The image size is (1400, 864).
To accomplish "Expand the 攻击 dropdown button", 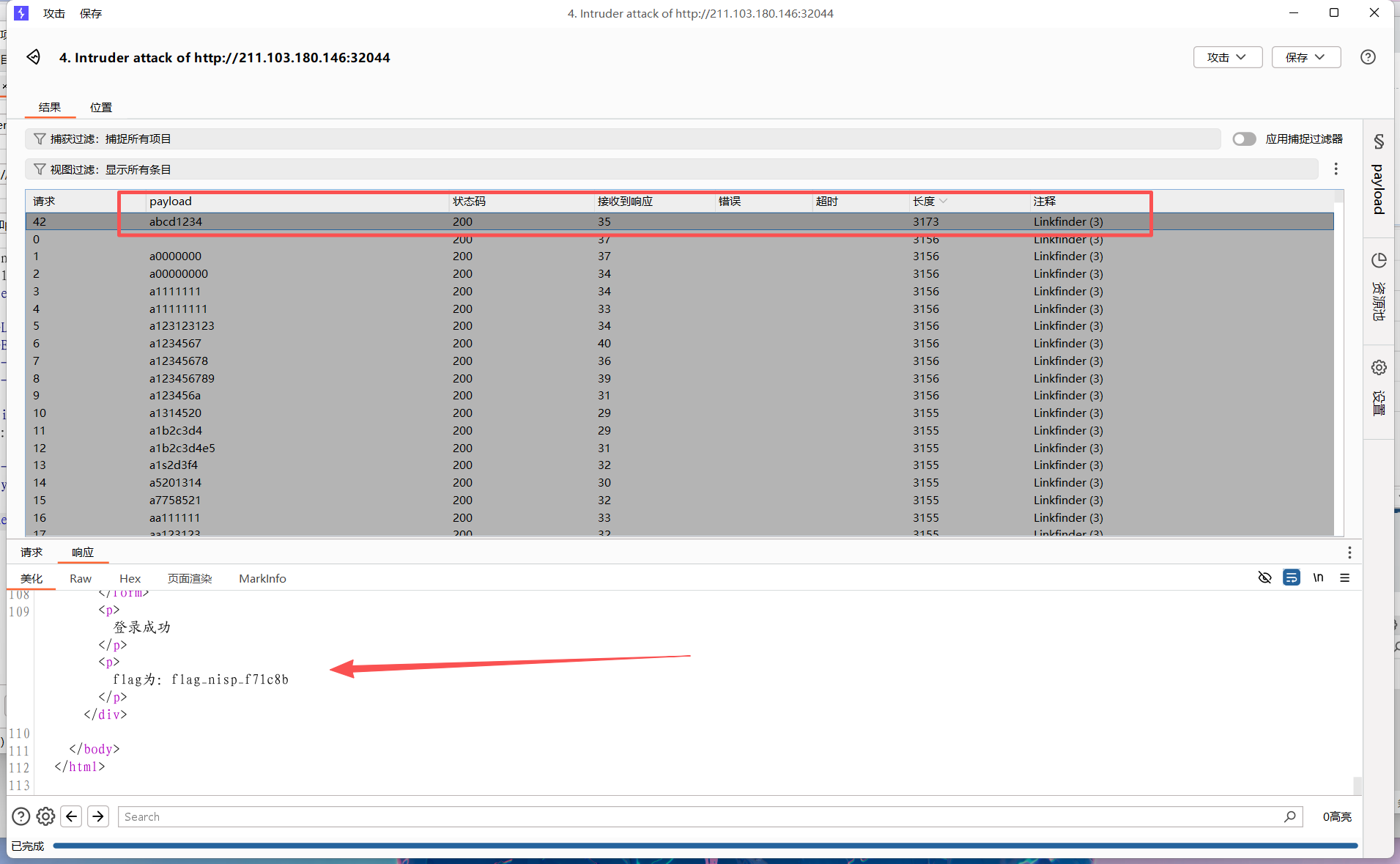I will 1227,57.
